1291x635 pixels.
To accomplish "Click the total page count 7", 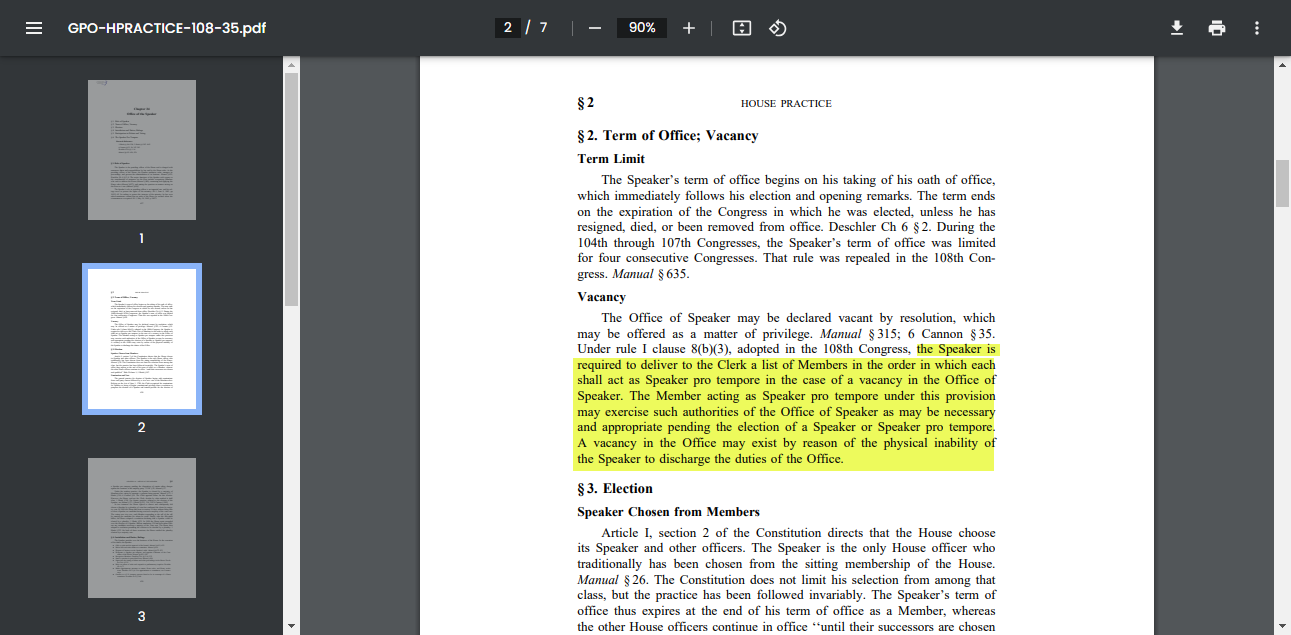I will (543, 28).
